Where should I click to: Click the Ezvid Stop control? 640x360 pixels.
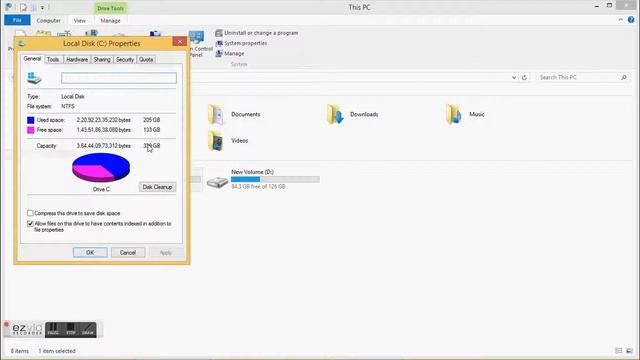tap(71, 329)
